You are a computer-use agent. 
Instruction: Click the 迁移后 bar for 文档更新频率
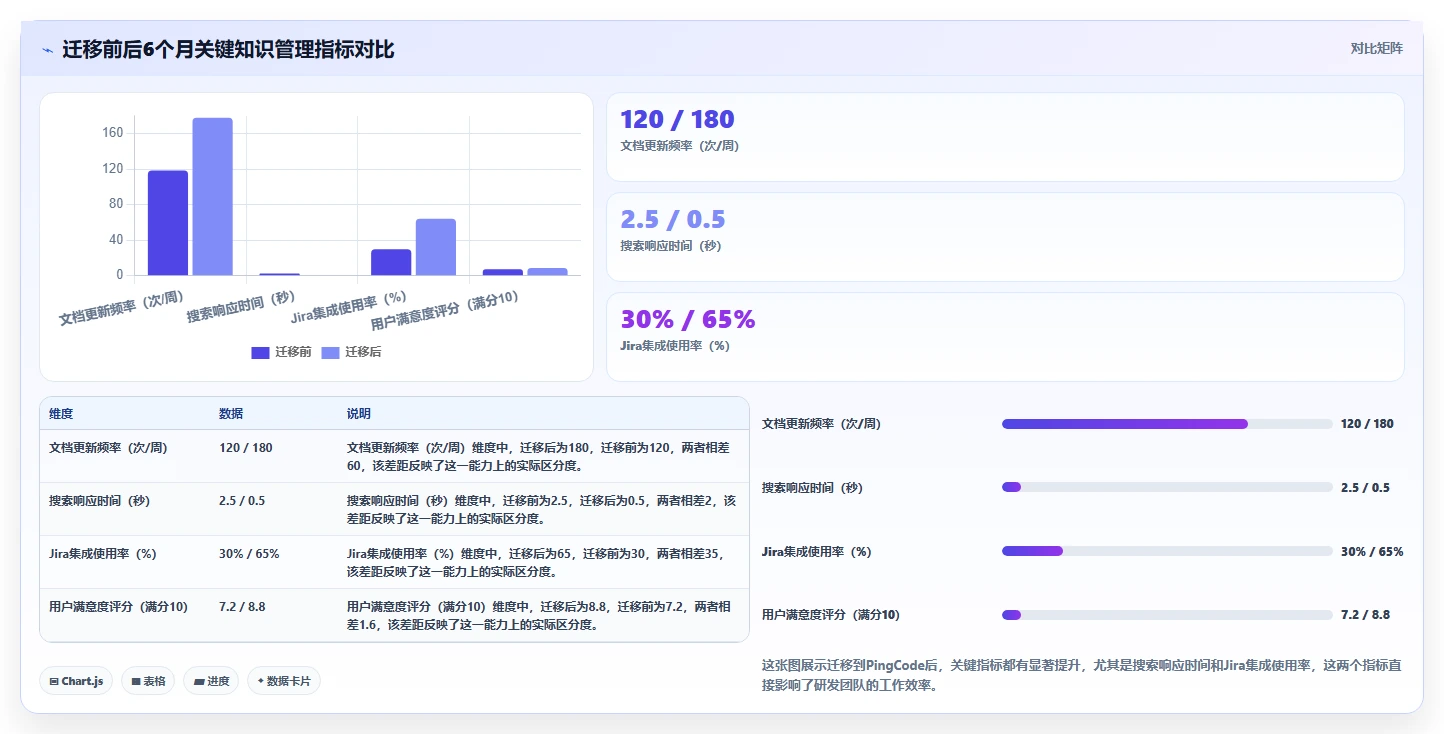(212, 196)
